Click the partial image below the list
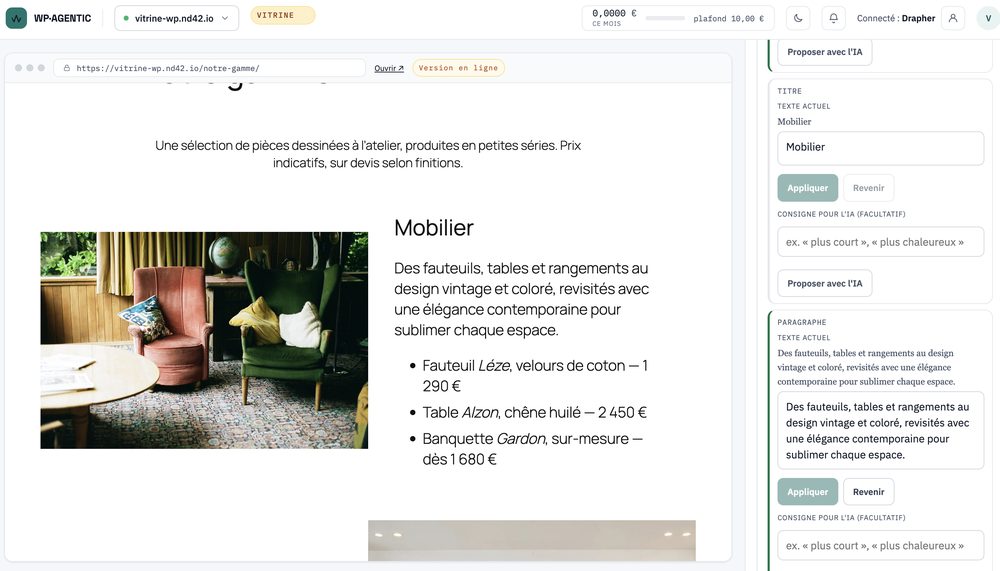This screenshot has width=1000, height=571. pyautogui.click(x=531, y=540)
